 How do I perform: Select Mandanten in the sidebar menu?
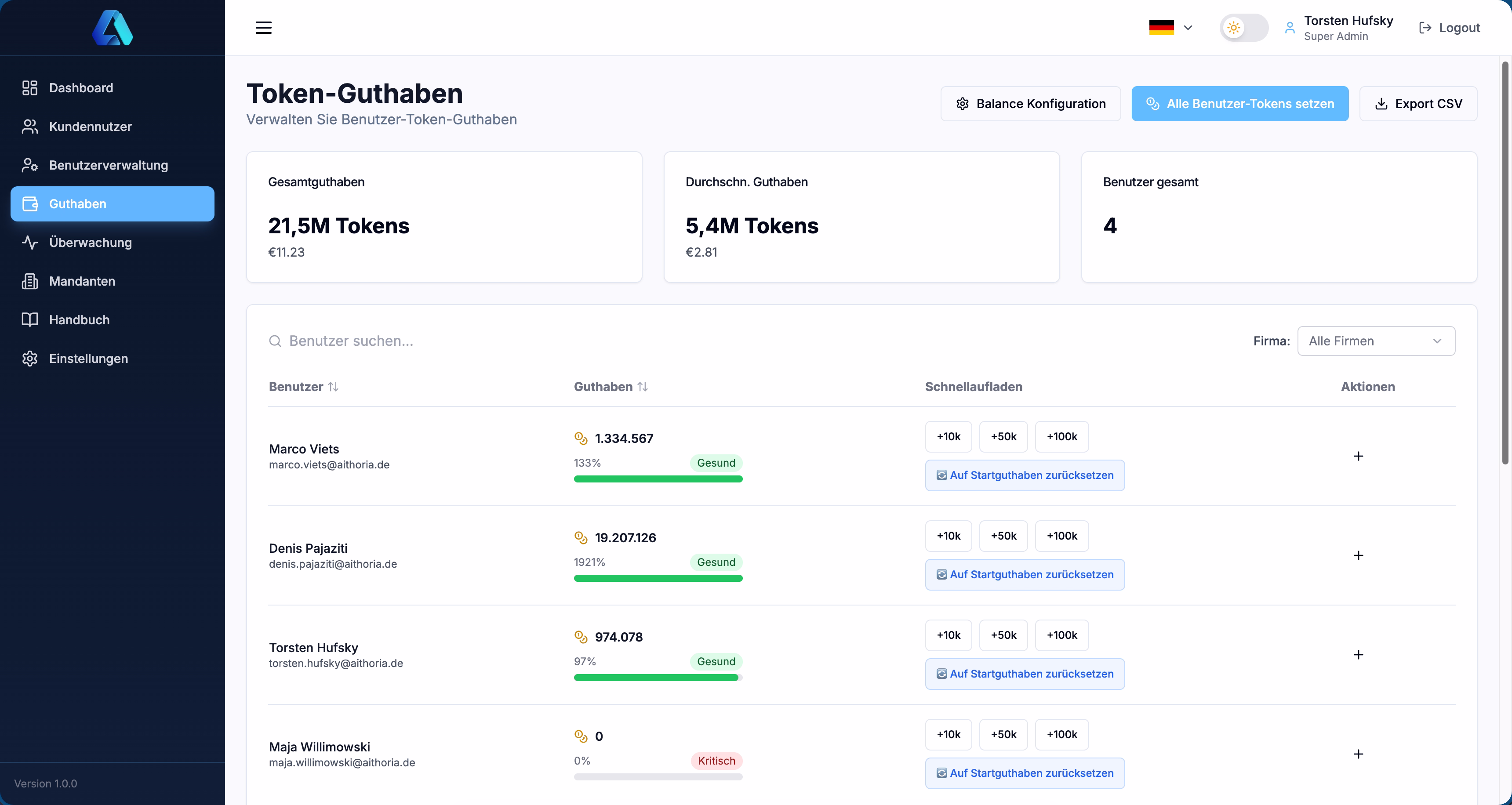(x=82, y=281)
